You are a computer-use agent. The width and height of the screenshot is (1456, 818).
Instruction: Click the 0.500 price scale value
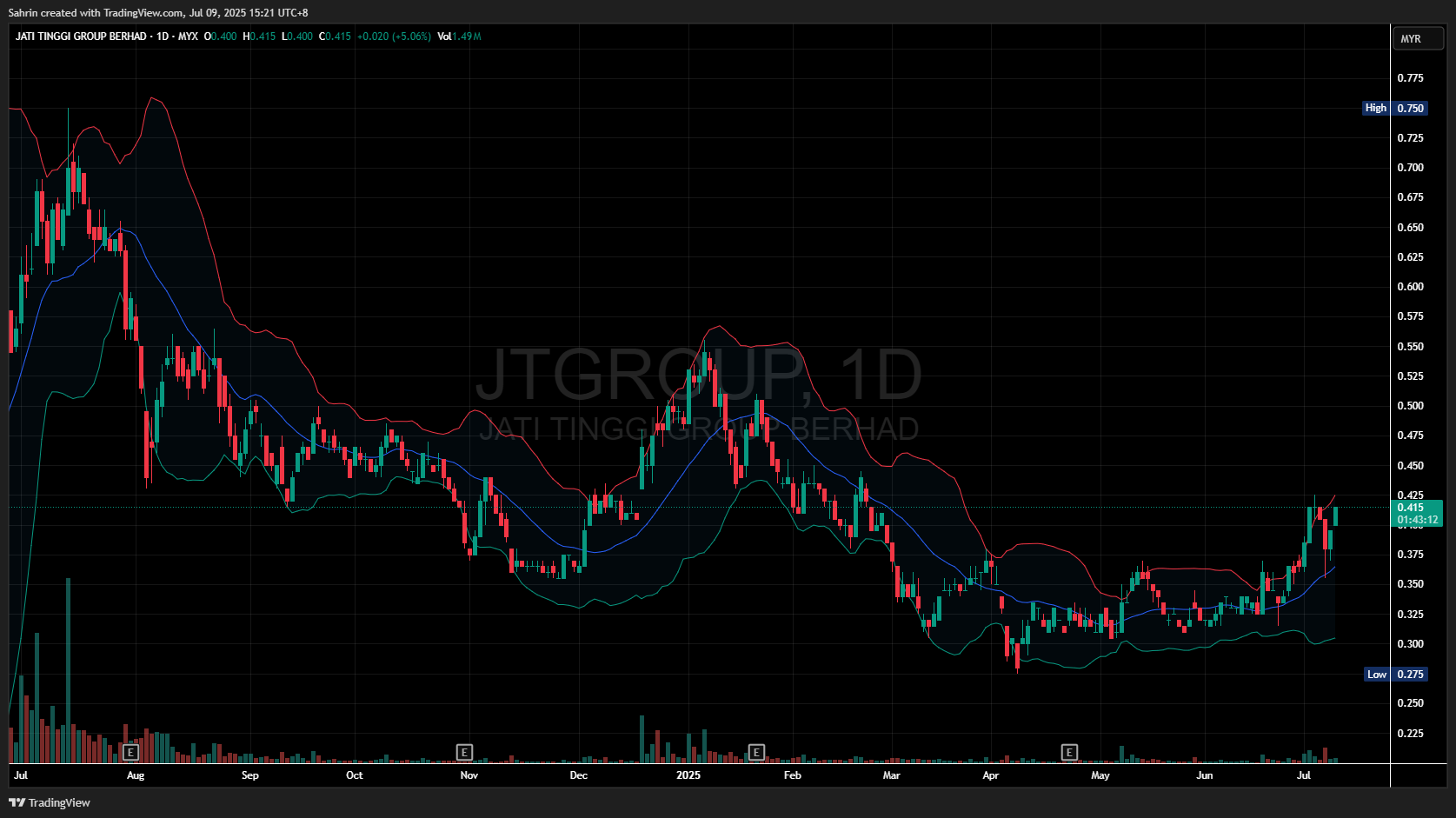(1411, 406)
